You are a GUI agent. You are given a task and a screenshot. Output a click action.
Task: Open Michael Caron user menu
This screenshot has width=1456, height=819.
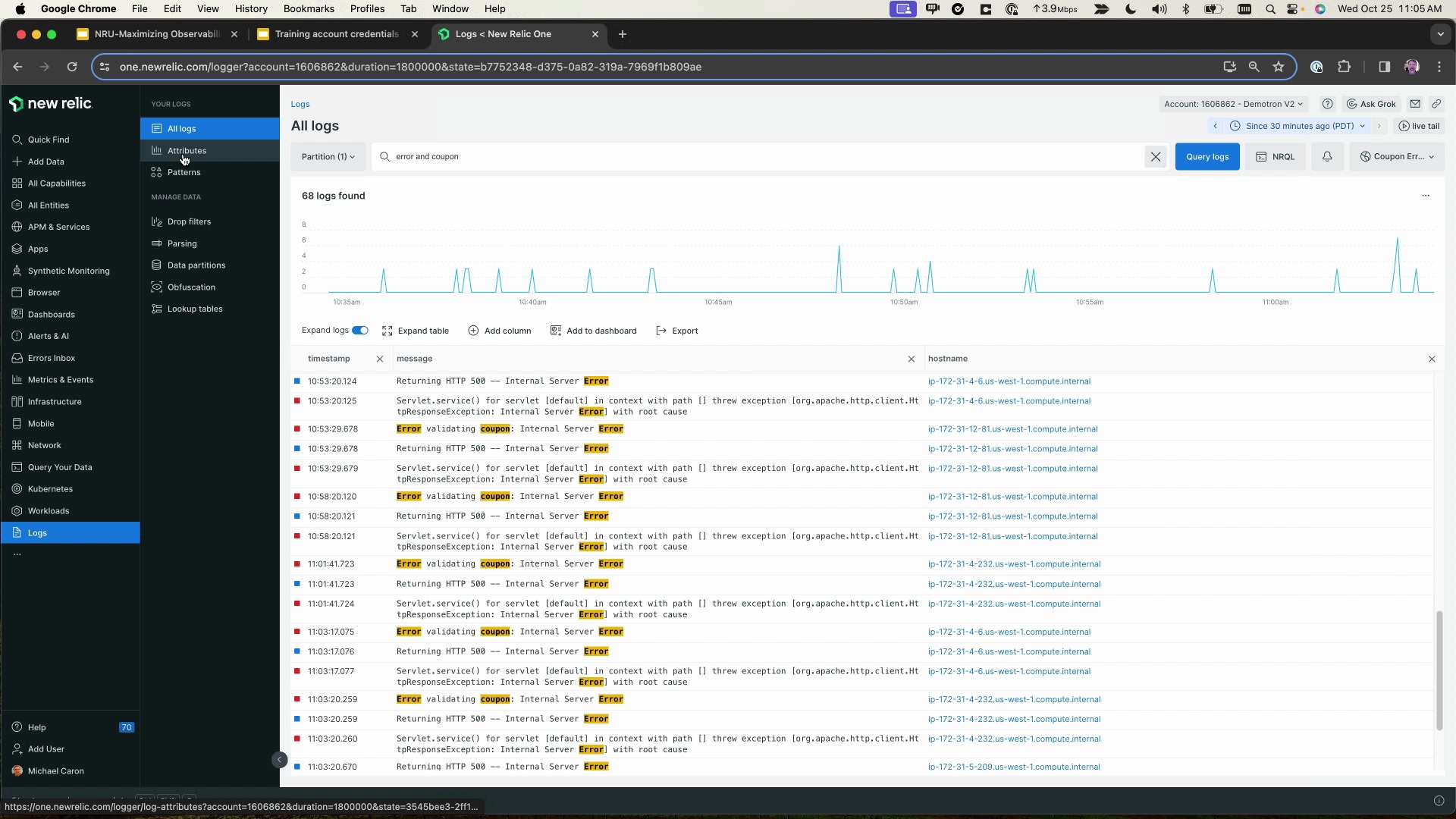tap(55, 771)
